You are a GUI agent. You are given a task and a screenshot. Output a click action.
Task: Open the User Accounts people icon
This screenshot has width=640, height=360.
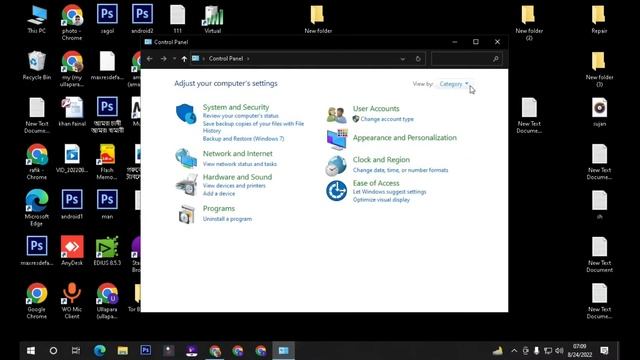point(336,115)
